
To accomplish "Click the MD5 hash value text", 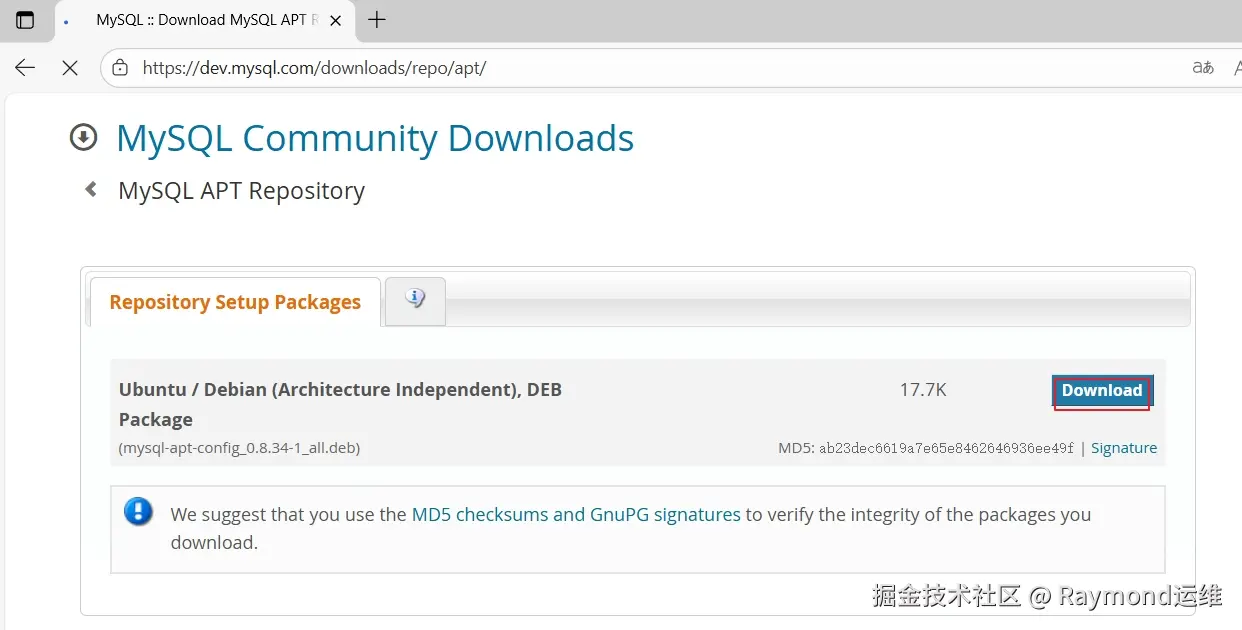I will coord(946,448).
